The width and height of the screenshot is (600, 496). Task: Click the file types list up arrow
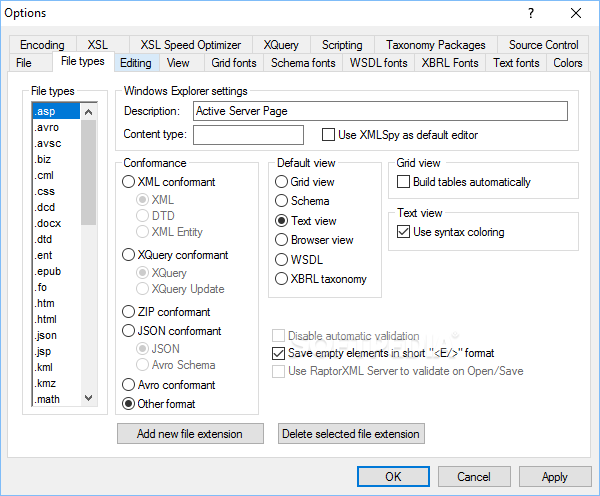pyautogui.click(x=88, y=112)
